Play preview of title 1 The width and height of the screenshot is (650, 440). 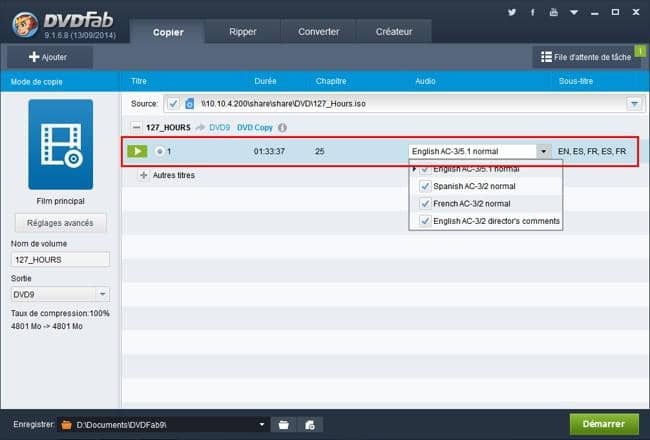(137, 151)
